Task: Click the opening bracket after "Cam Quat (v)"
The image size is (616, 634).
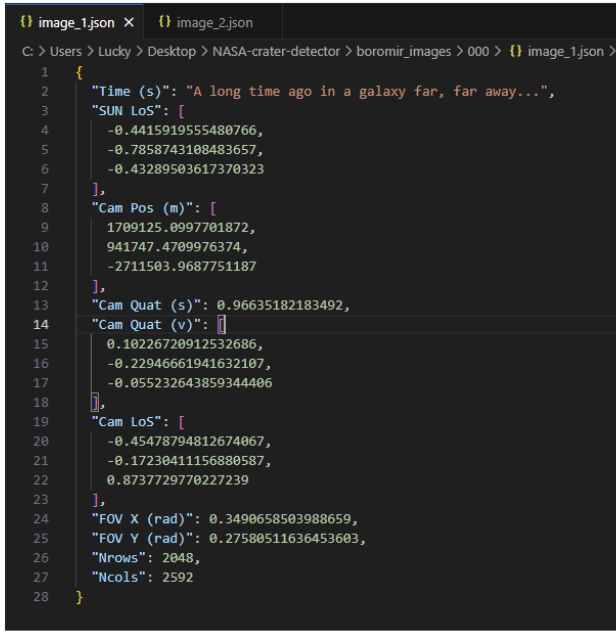Action: point(221,325)
